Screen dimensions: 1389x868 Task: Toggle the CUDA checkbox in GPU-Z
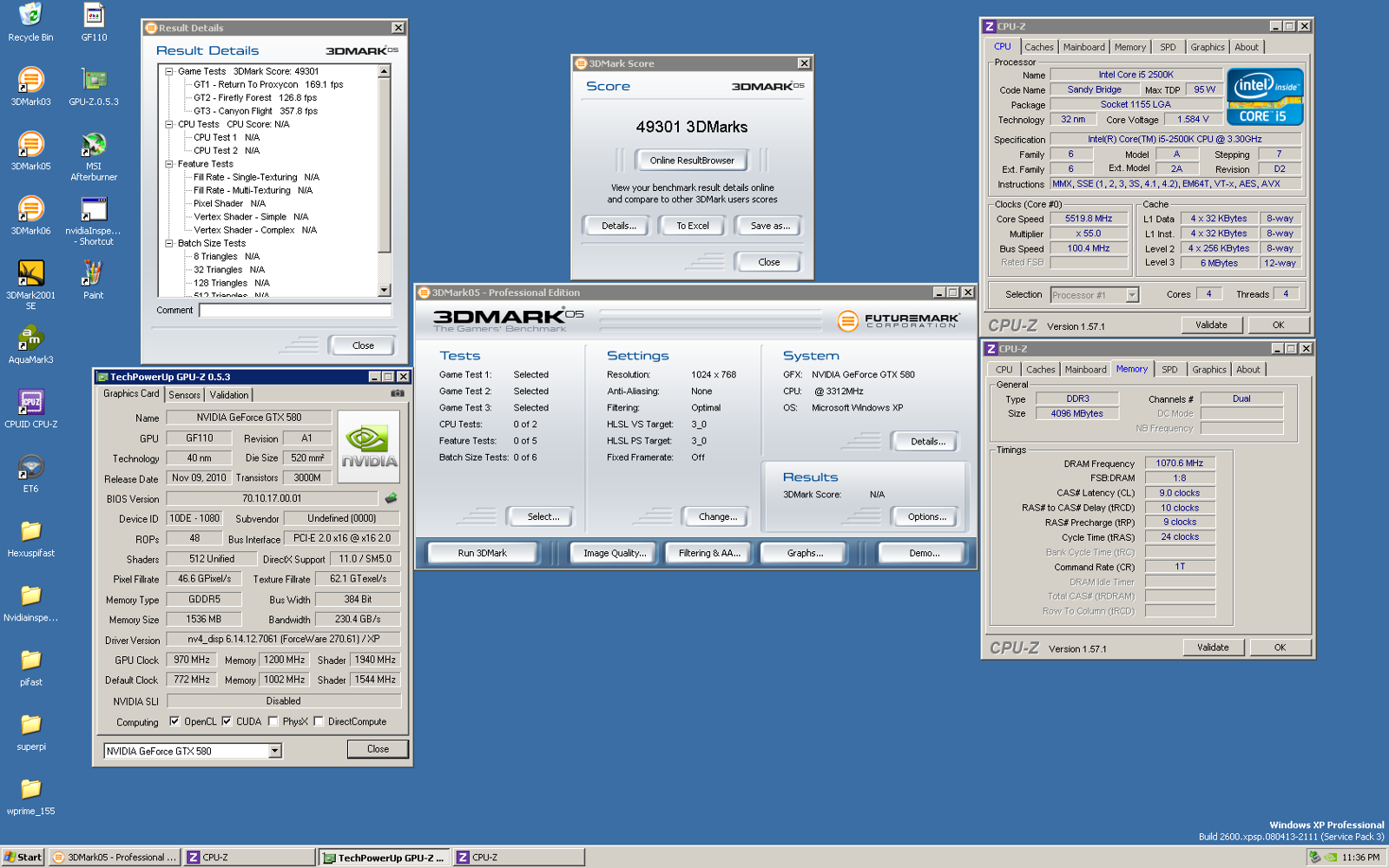click(x=227, y=721)
